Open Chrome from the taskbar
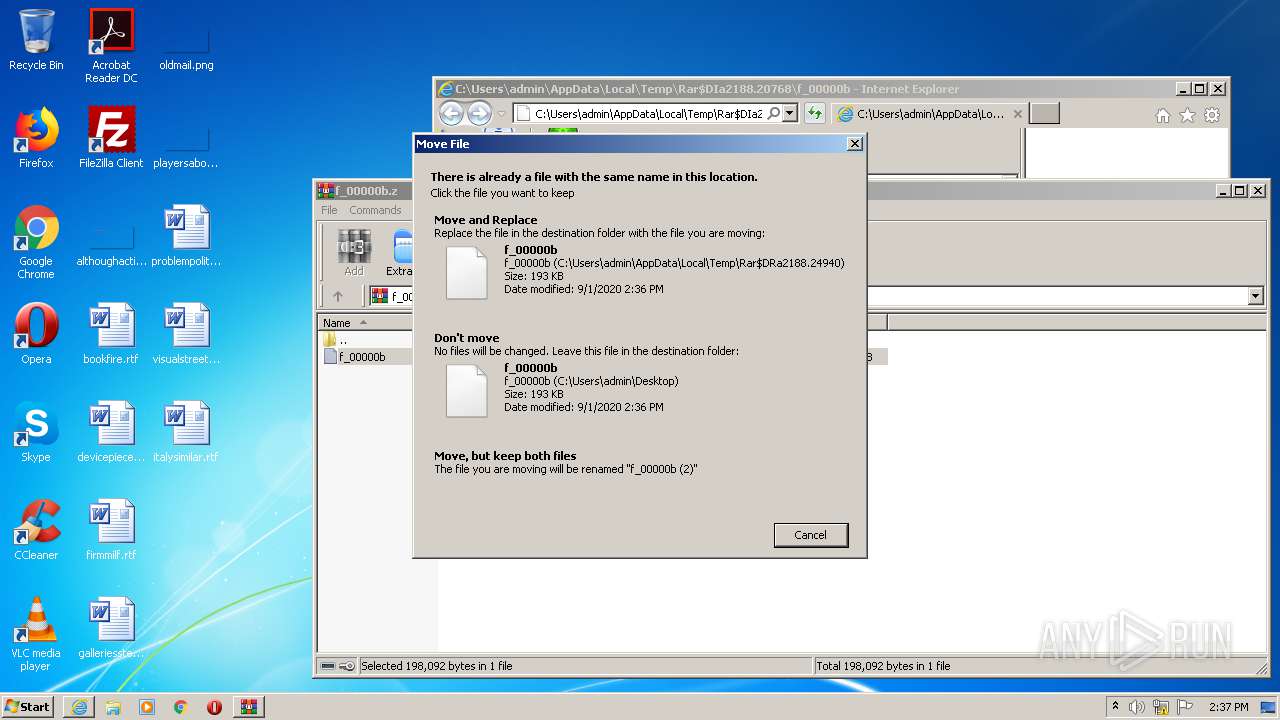Image resolution: width=1280 pixels, height=720 pixels. 180,707
